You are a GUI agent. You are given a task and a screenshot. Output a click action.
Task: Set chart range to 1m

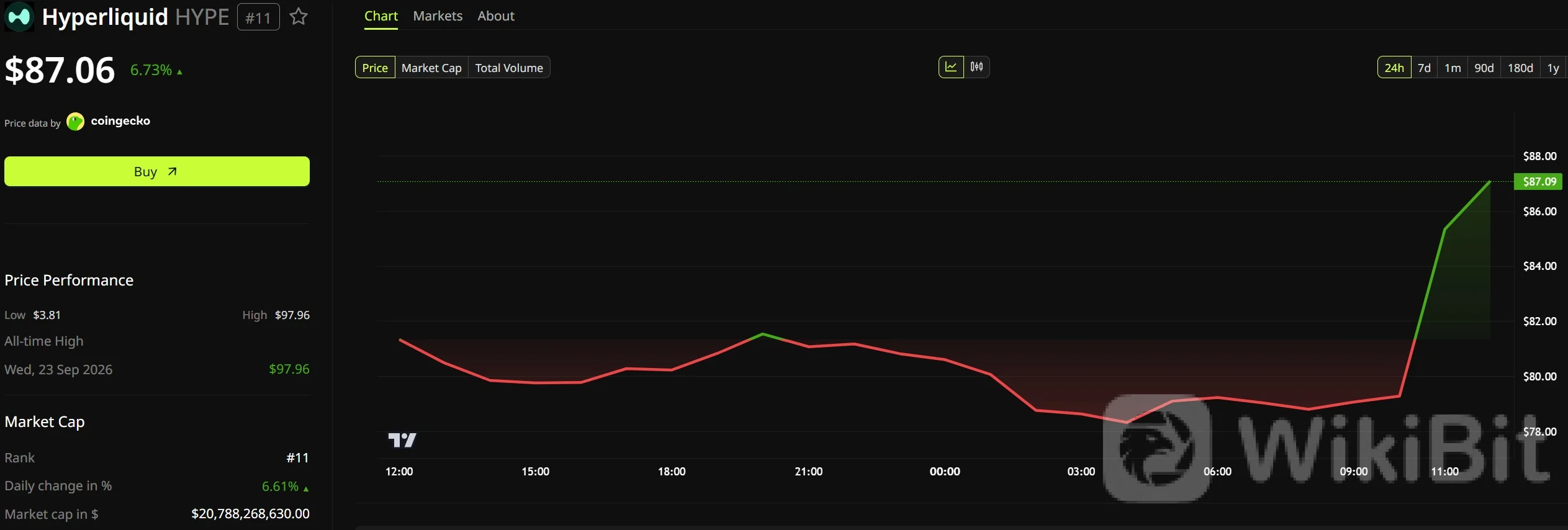1453,68
